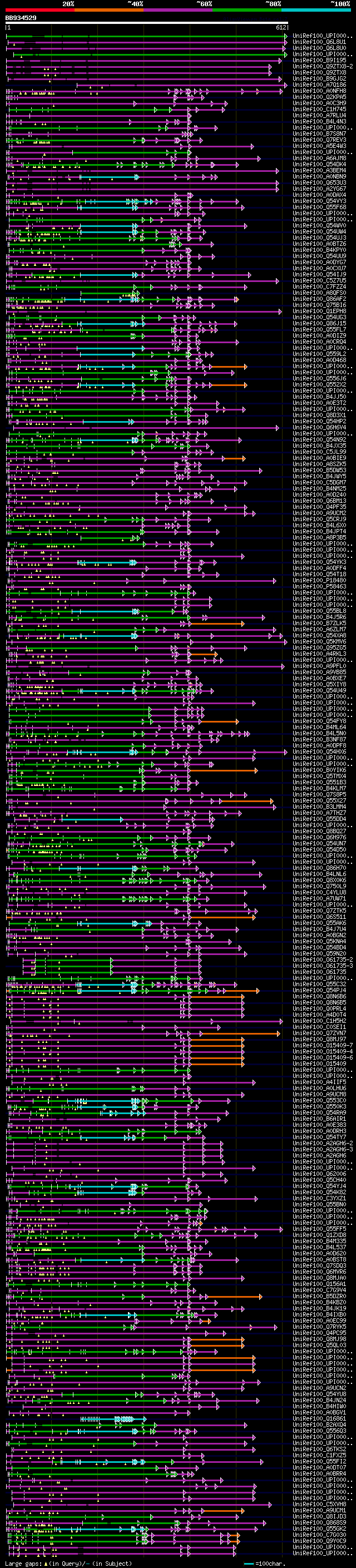Select hit UniRef100_Q9ZTX8-2
The height and width of the screenshot is (1568, 356).
click(x=323, y=66)
